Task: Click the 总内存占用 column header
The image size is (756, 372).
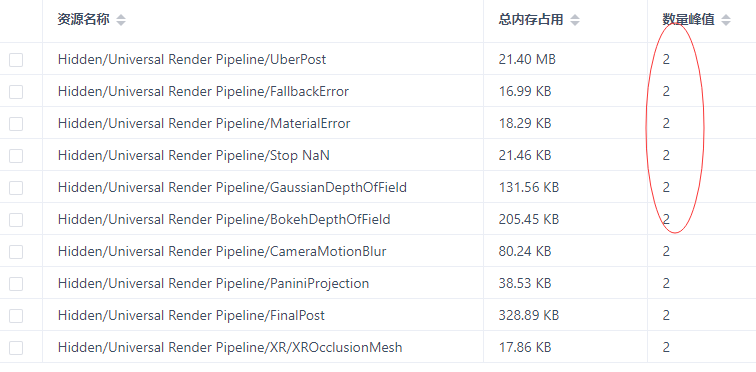Action: point(531,20)
